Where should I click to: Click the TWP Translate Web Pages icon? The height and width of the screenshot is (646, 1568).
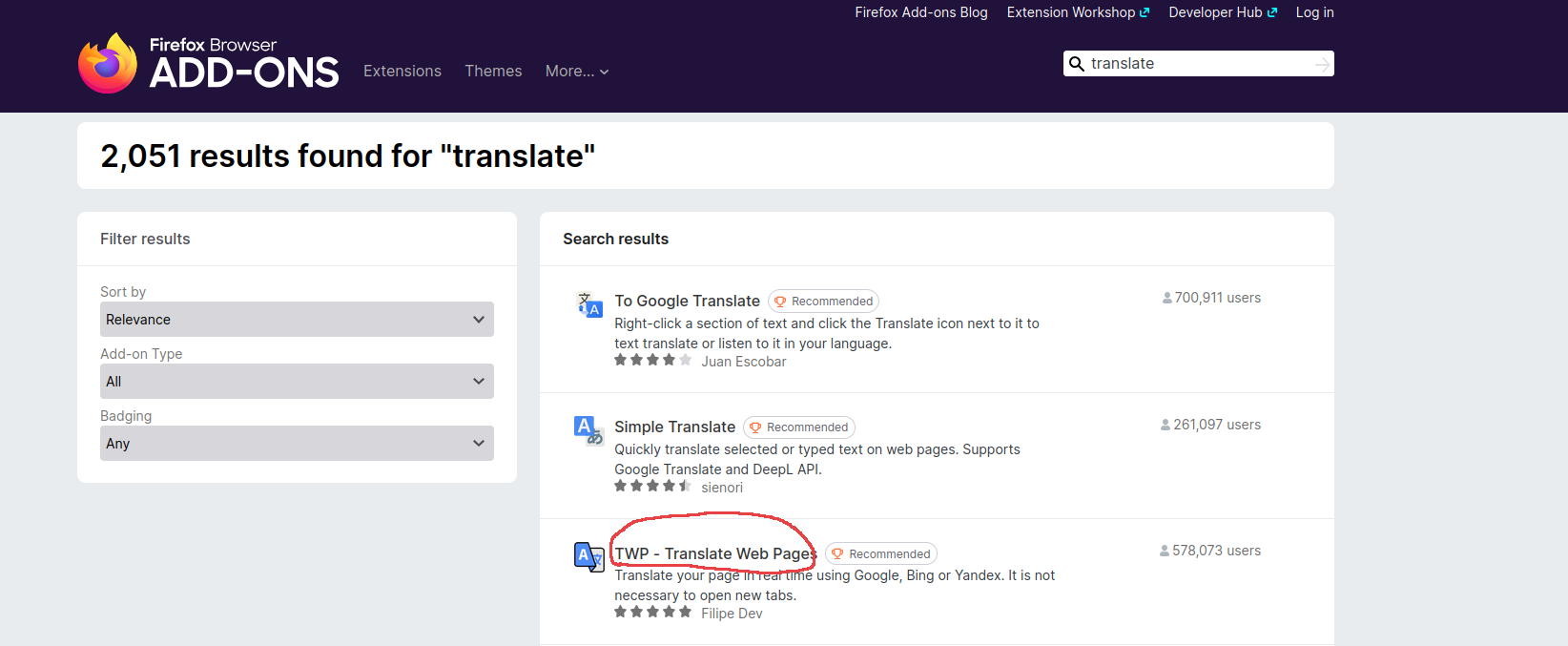[x=588, y=556]
